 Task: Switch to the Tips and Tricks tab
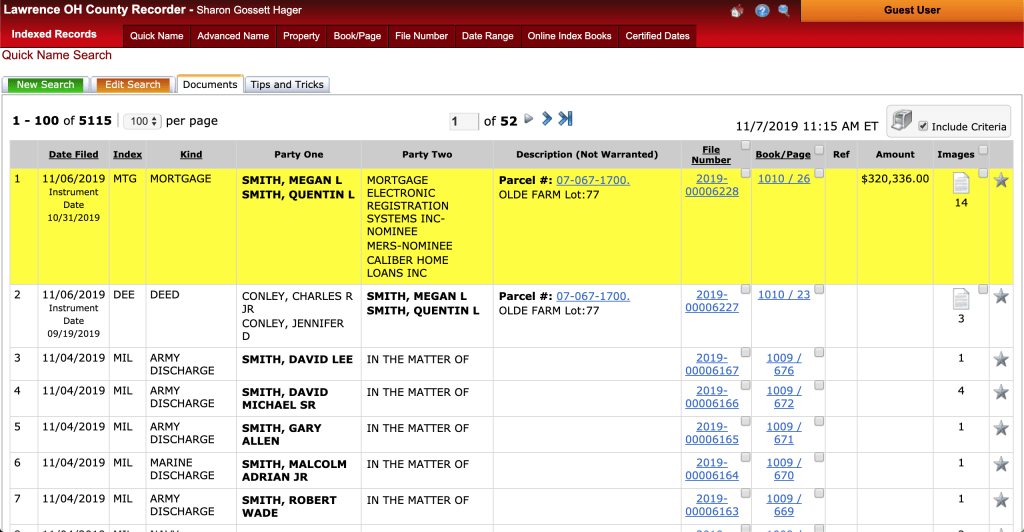[x=287, y=84]
